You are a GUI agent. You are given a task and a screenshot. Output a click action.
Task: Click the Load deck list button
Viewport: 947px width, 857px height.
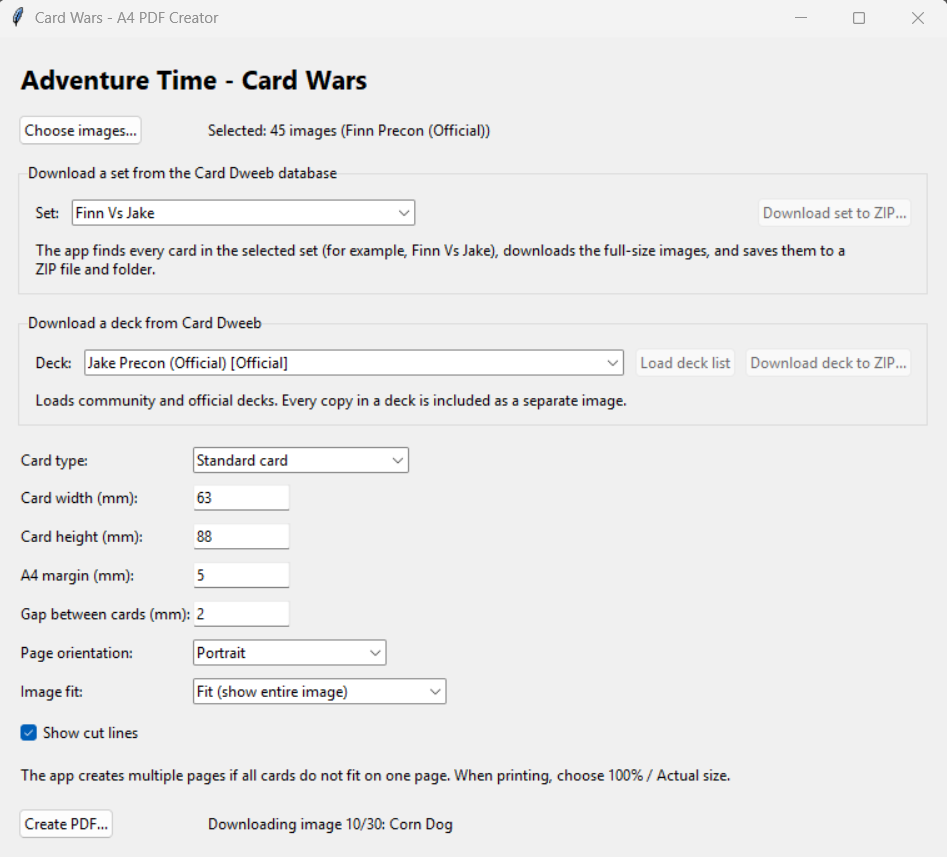coord(685,362)
